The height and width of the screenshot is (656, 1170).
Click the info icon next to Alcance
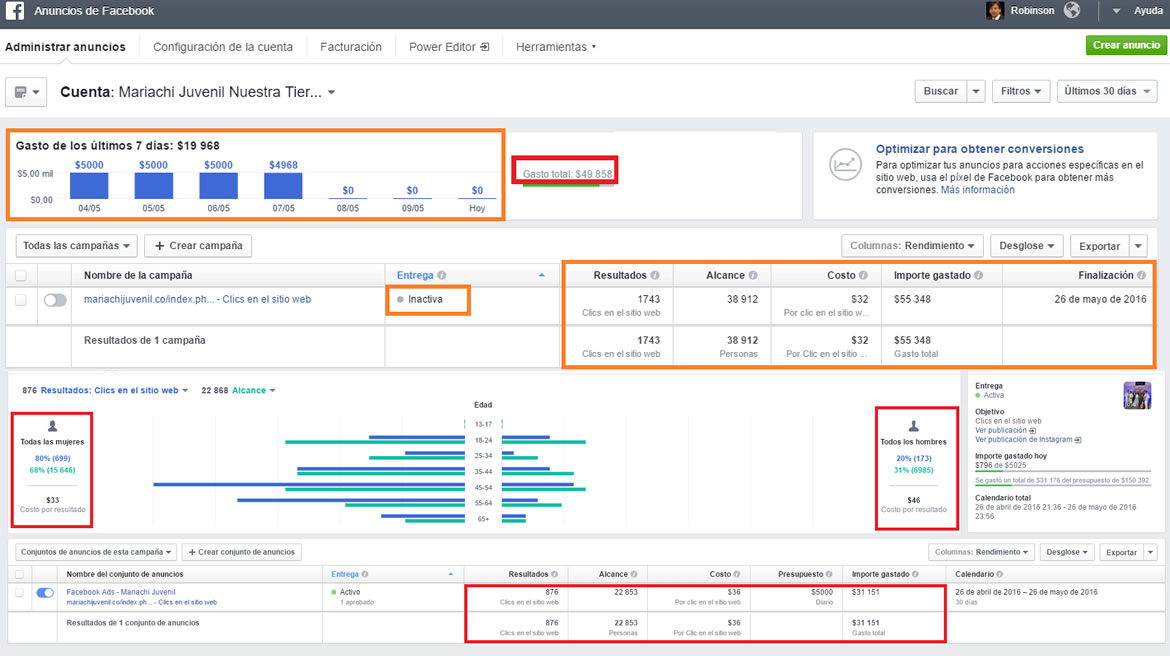pyautogui.click(x=753, y=275)
